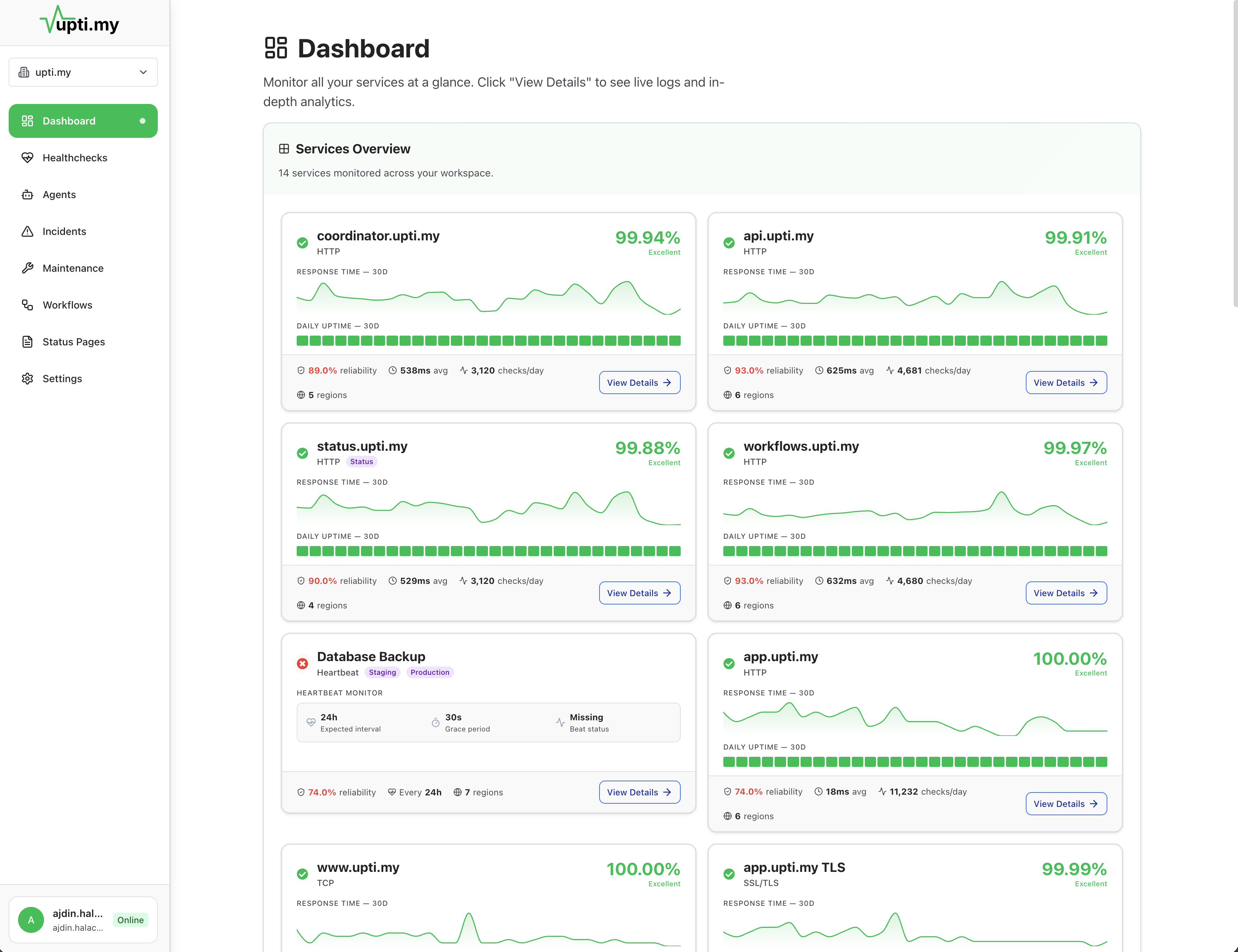Click app.upti.my response time chart

(x=915, y=719)
